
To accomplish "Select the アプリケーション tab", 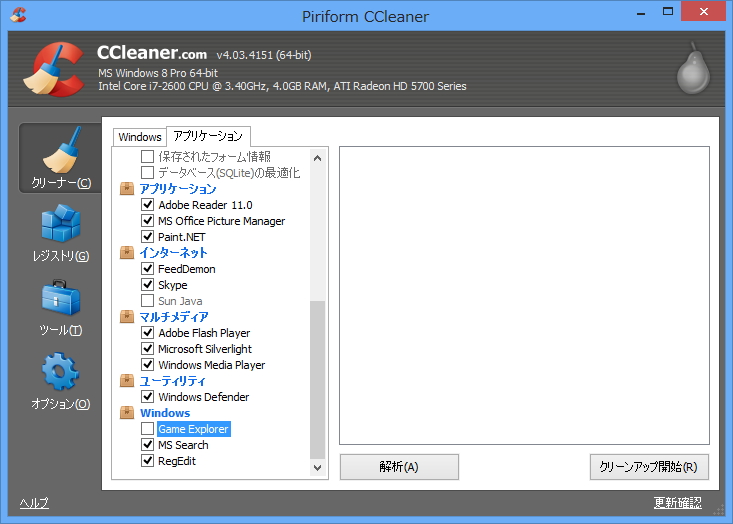I will click(x=208, y=136).
